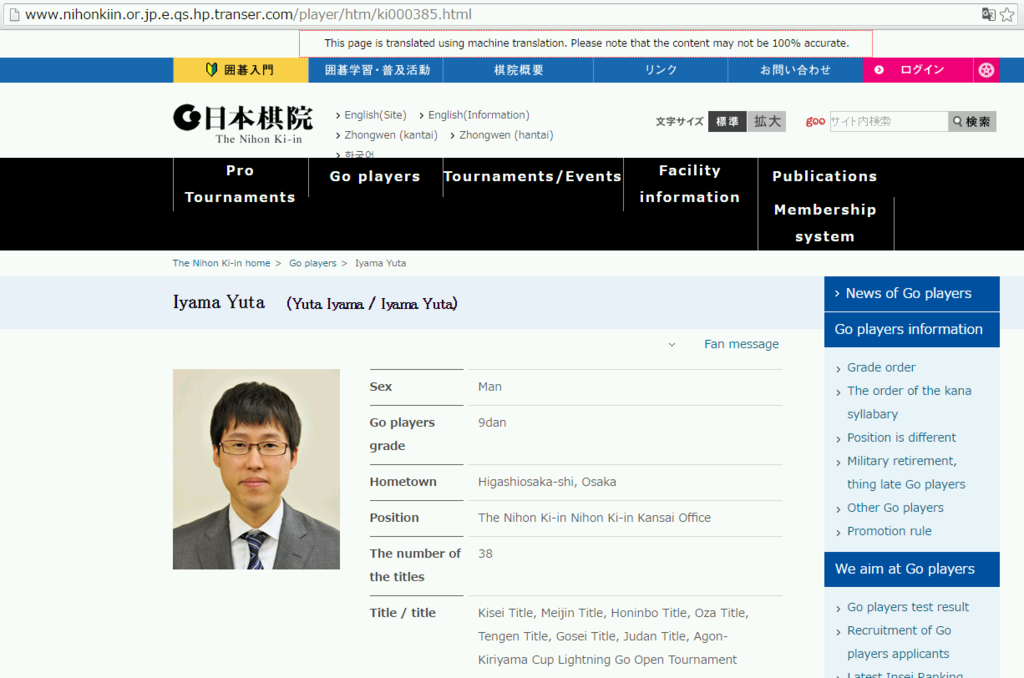Click the chevron left of Fan message

[671, 345]
